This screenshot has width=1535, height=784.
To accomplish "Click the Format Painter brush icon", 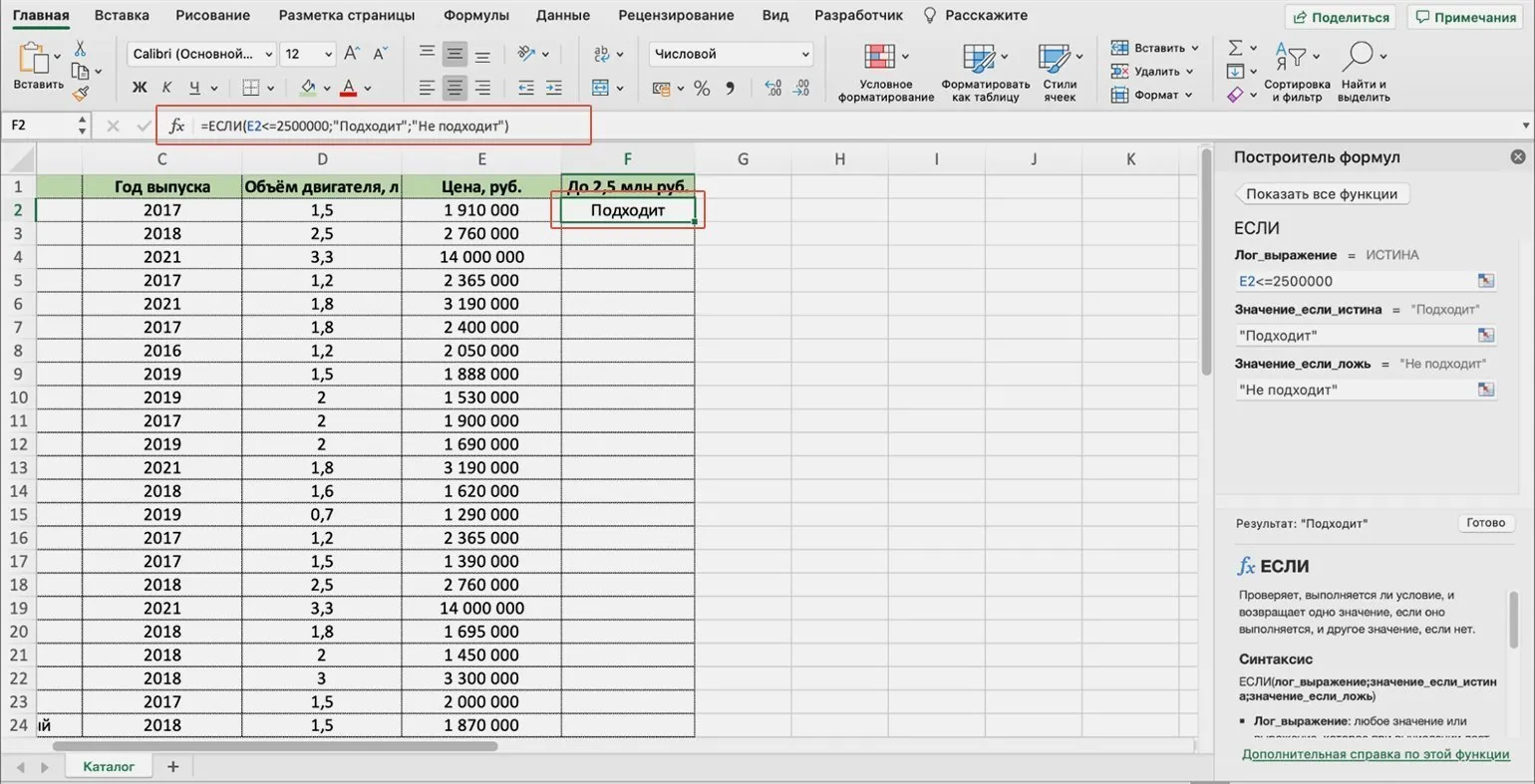I will (x=81, y=94).
